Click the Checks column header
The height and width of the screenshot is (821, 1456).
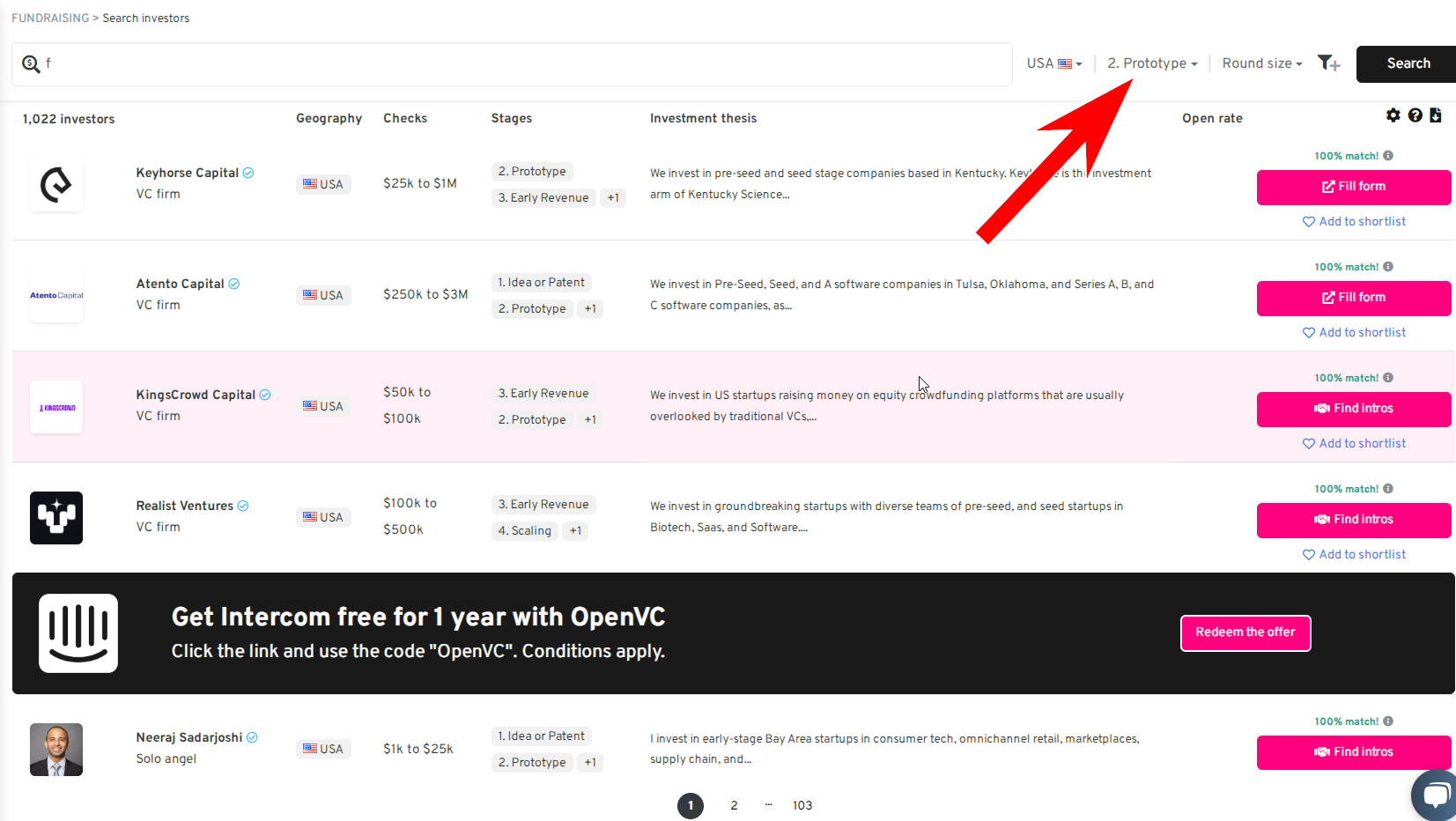pos(405,118)
